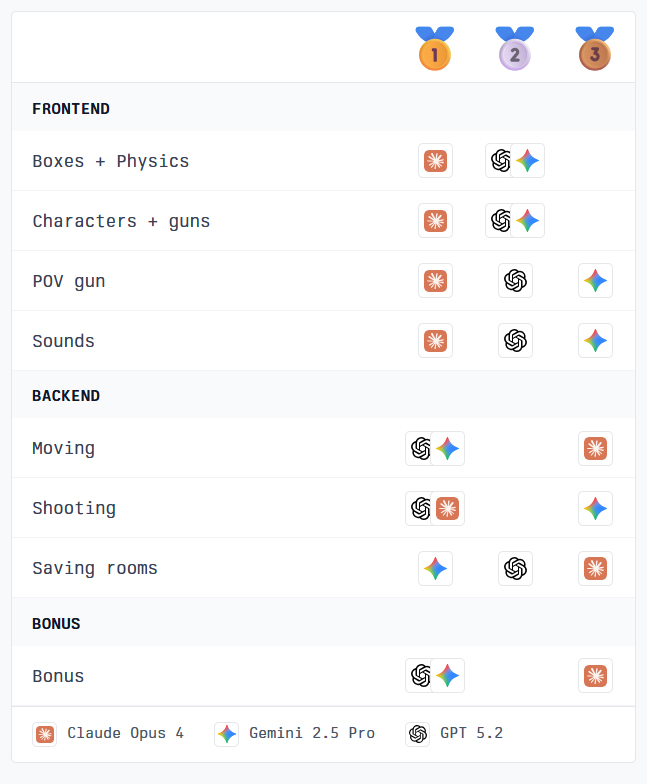Click the Gemini icon in the Sounds row

point(595,341)
